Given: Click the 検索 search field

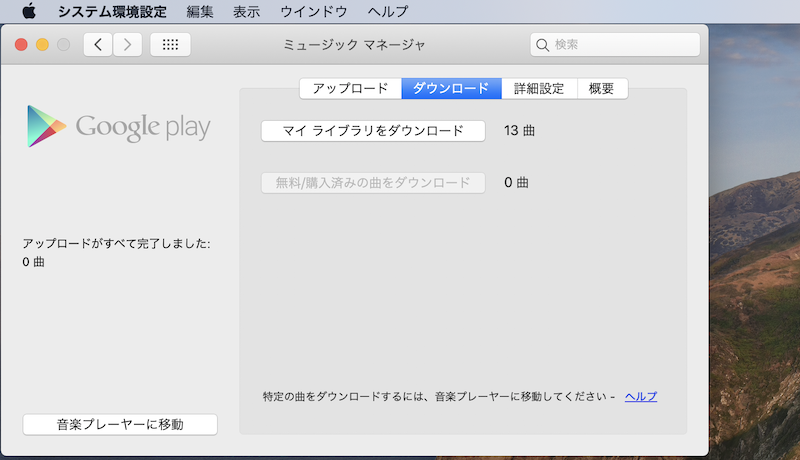Looking at the screenshot, I should point(615,44).
